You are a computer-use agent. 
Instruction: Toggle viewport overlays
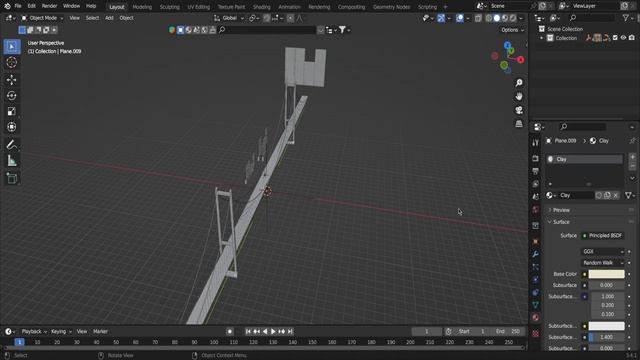[x=460, y=18]
